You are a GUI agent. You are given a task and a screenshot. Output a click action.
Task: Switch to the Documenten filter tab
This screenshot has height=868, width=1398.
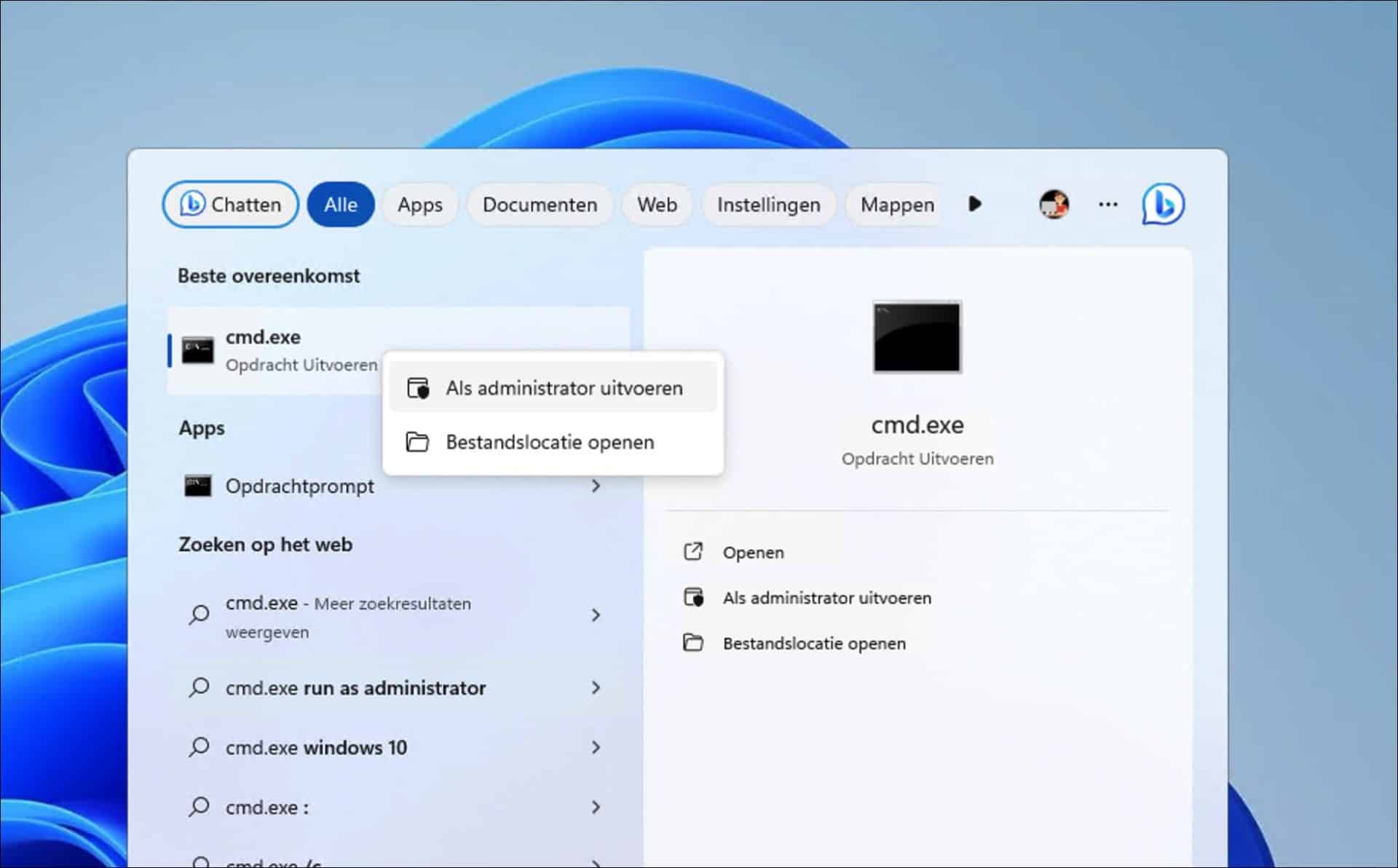pyautogui.click(x=540, y=205)
